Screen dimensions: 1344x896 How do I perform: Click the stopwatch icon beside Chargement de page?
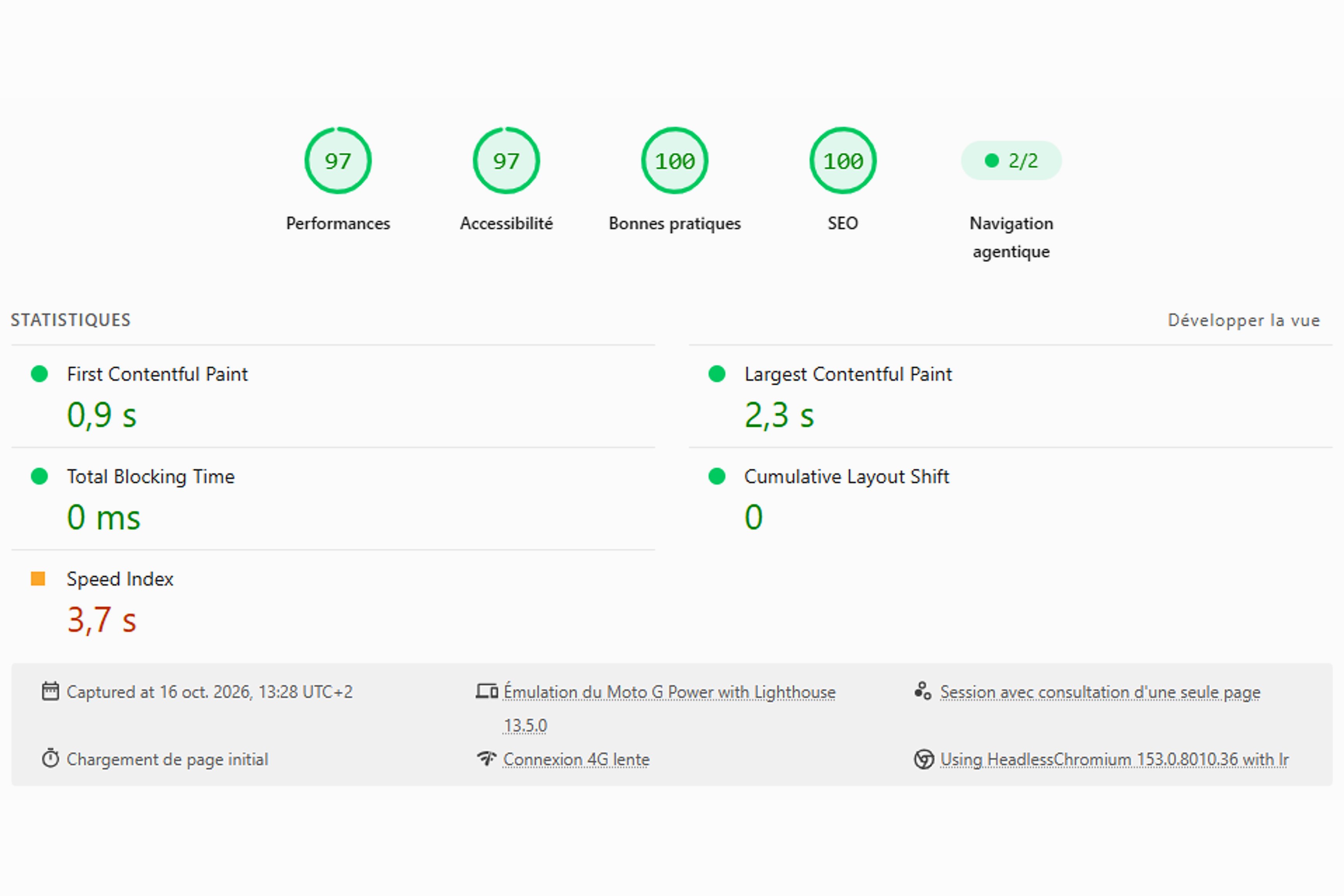tap(50, 758)
